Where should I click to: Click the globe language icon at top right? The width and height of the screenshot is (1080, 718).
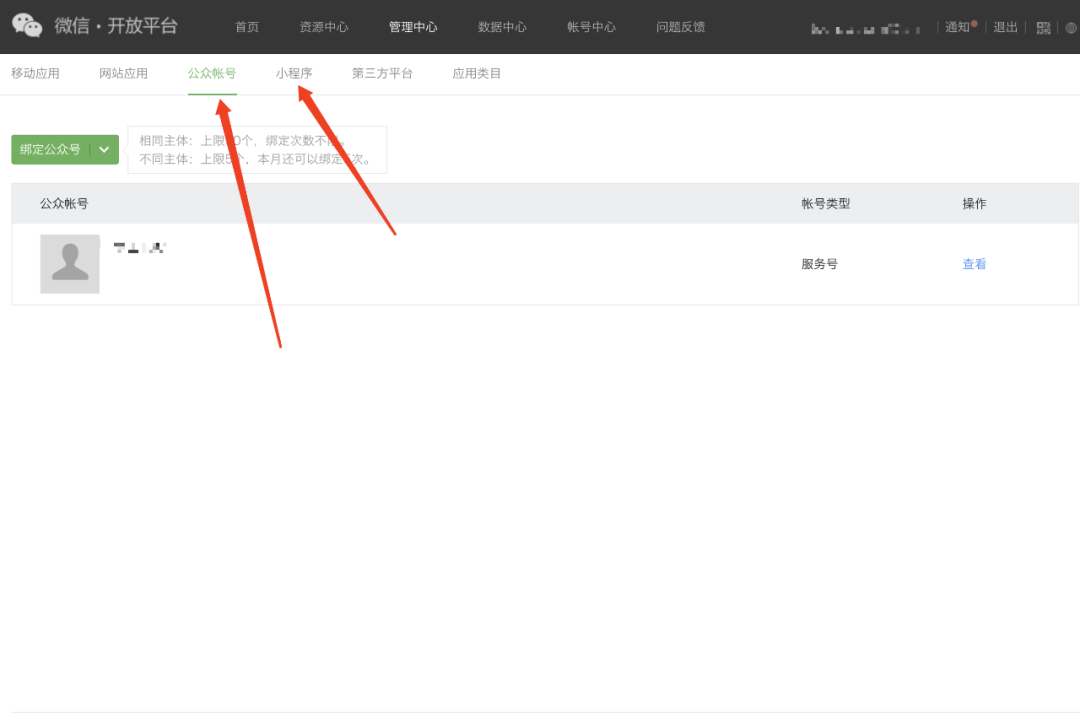point(1069,27)
